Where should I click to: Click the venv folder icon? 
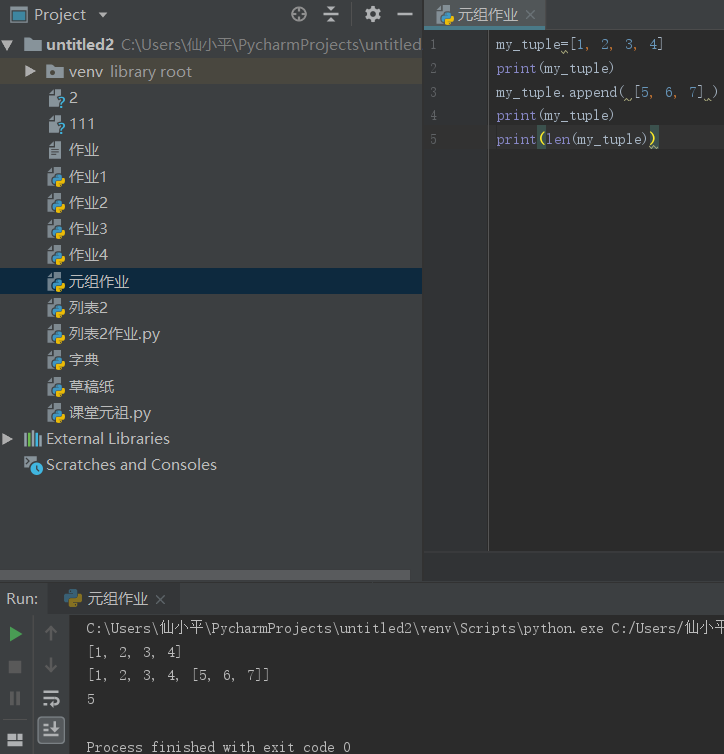(54, 72)
